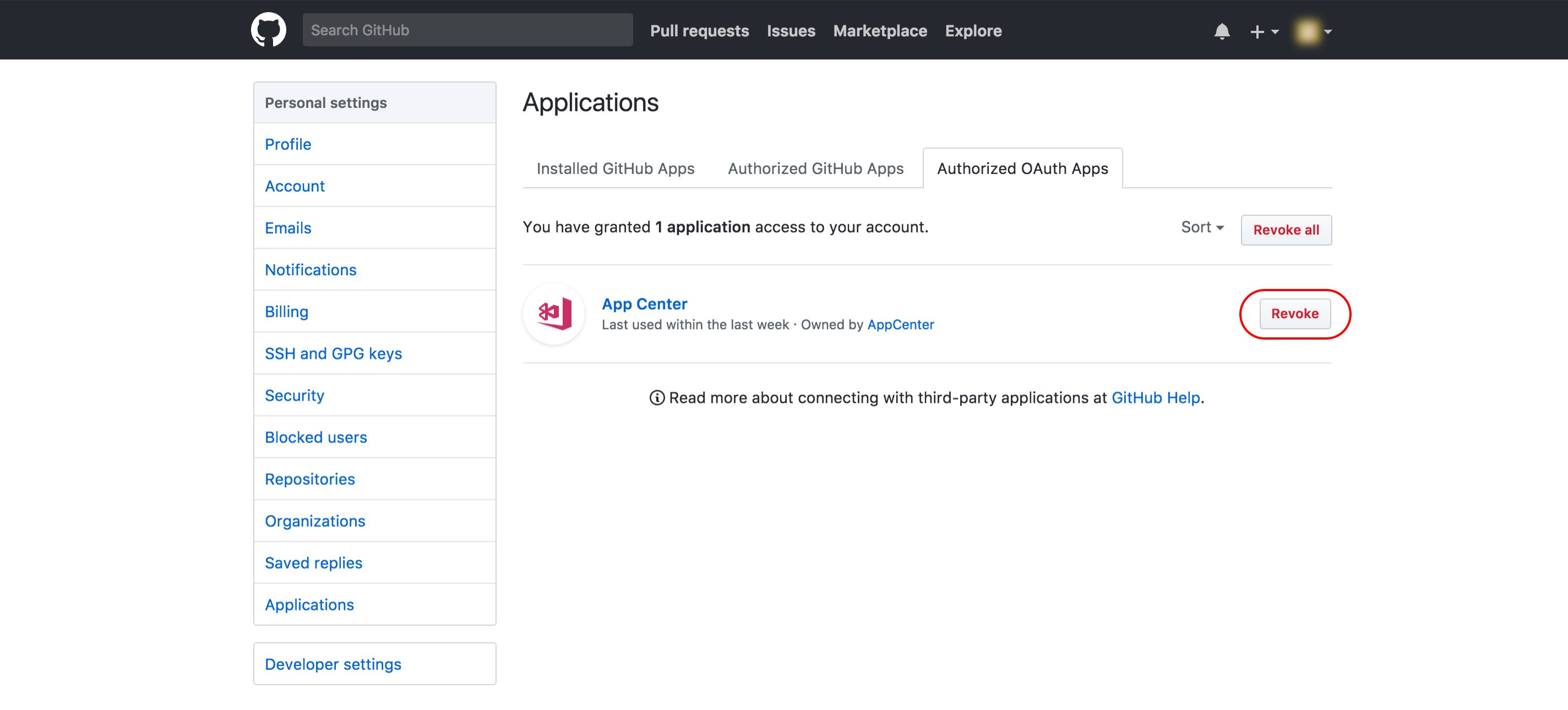Click the search field on GitHub
The height and width of the screenshot is (710, 1568).
coord(468,29)
